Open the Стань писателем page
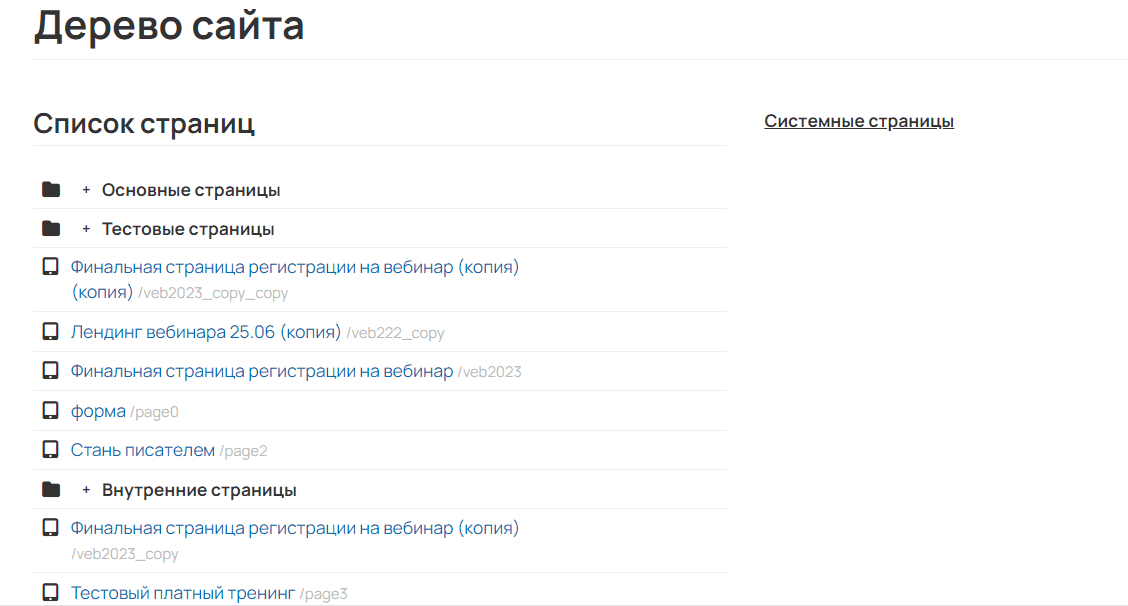1128x606 pixels. click(142, 450)
